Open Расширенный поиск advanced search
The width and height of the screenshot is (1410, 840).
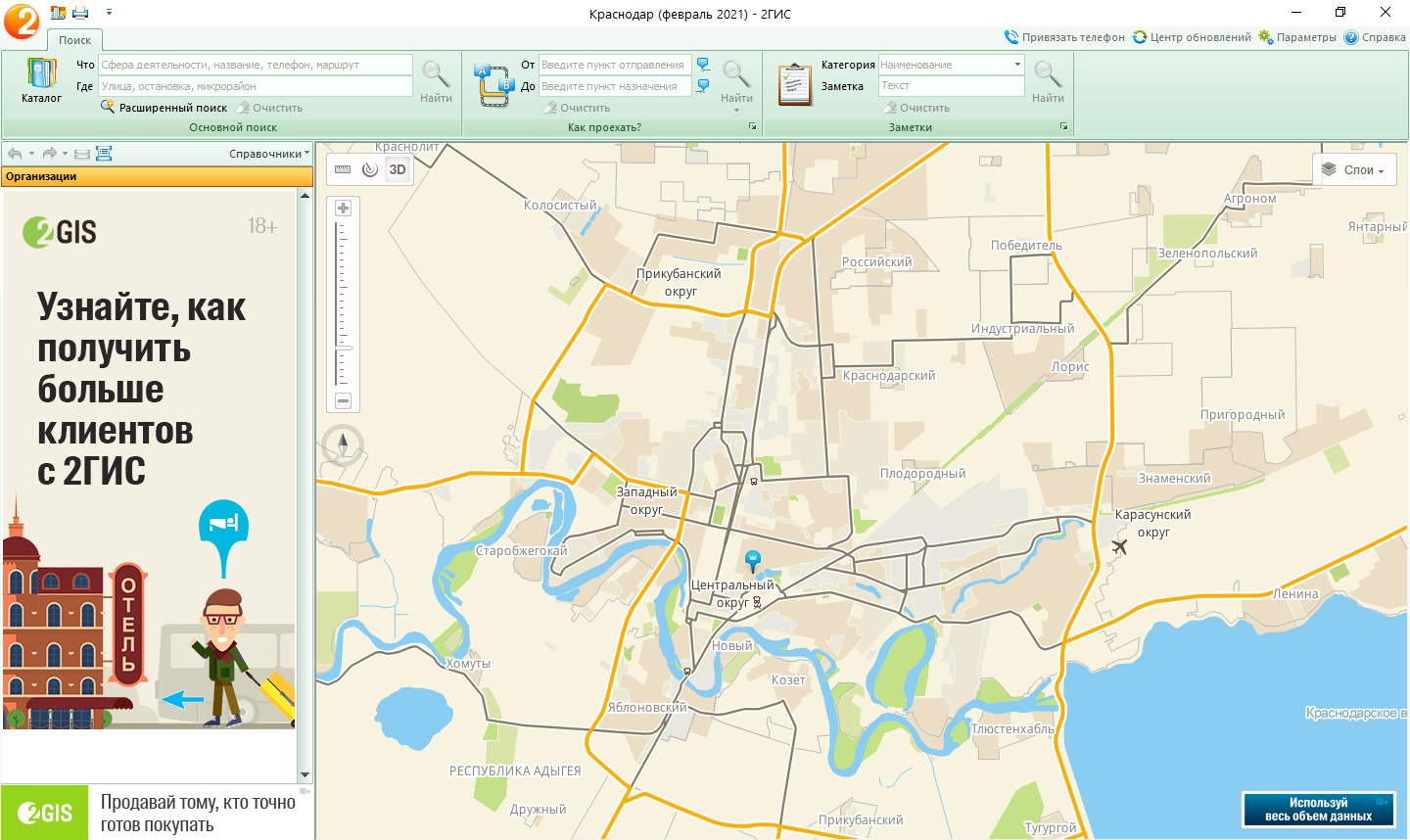[x=164, y=108]
